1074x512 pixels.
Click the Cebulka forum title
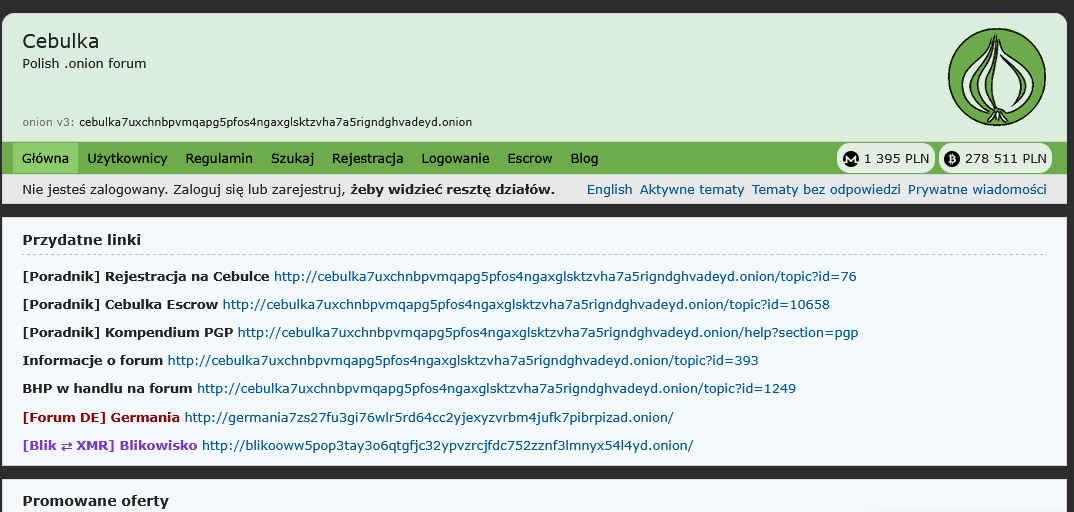click(x=60, y=41)
